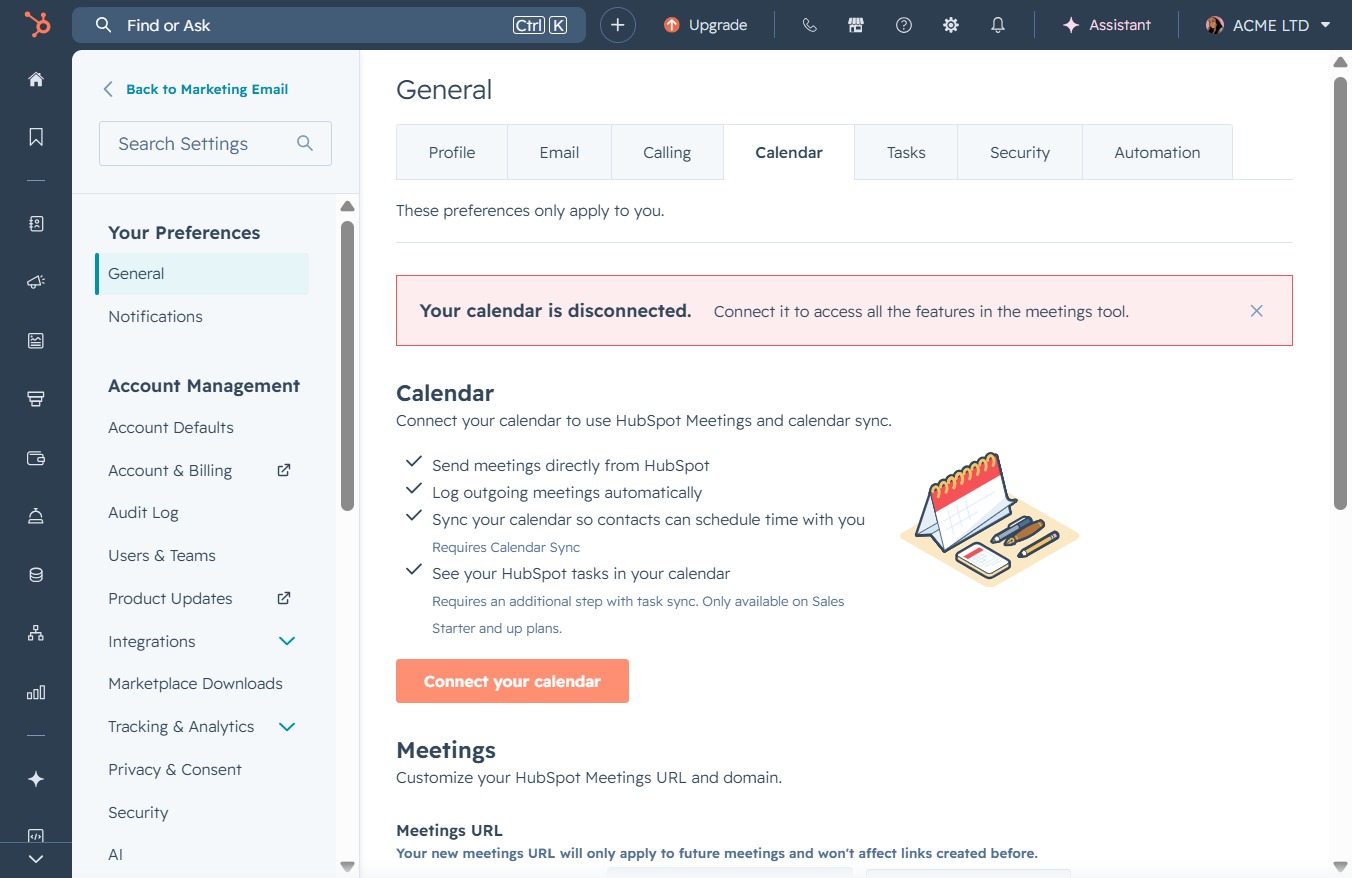Image resolution: width=1352 pixels, height=878 pixels.
Task: Open the Service bell icon in left rail
Action: [36, 516]
